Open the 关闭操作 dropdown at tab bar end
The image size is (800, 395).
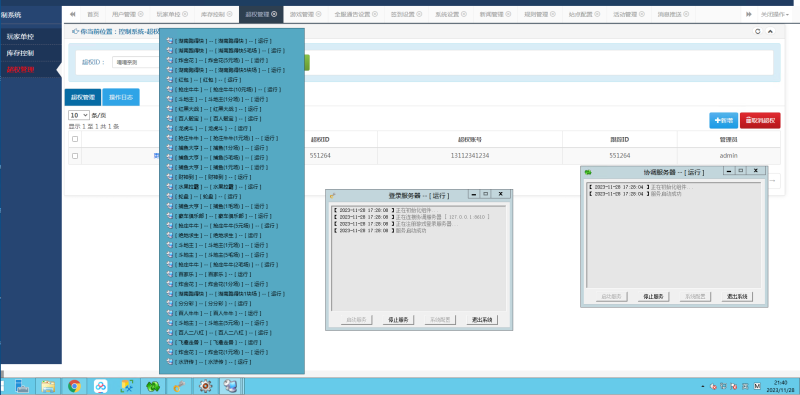pyautogui.click(x=774, y=14)
